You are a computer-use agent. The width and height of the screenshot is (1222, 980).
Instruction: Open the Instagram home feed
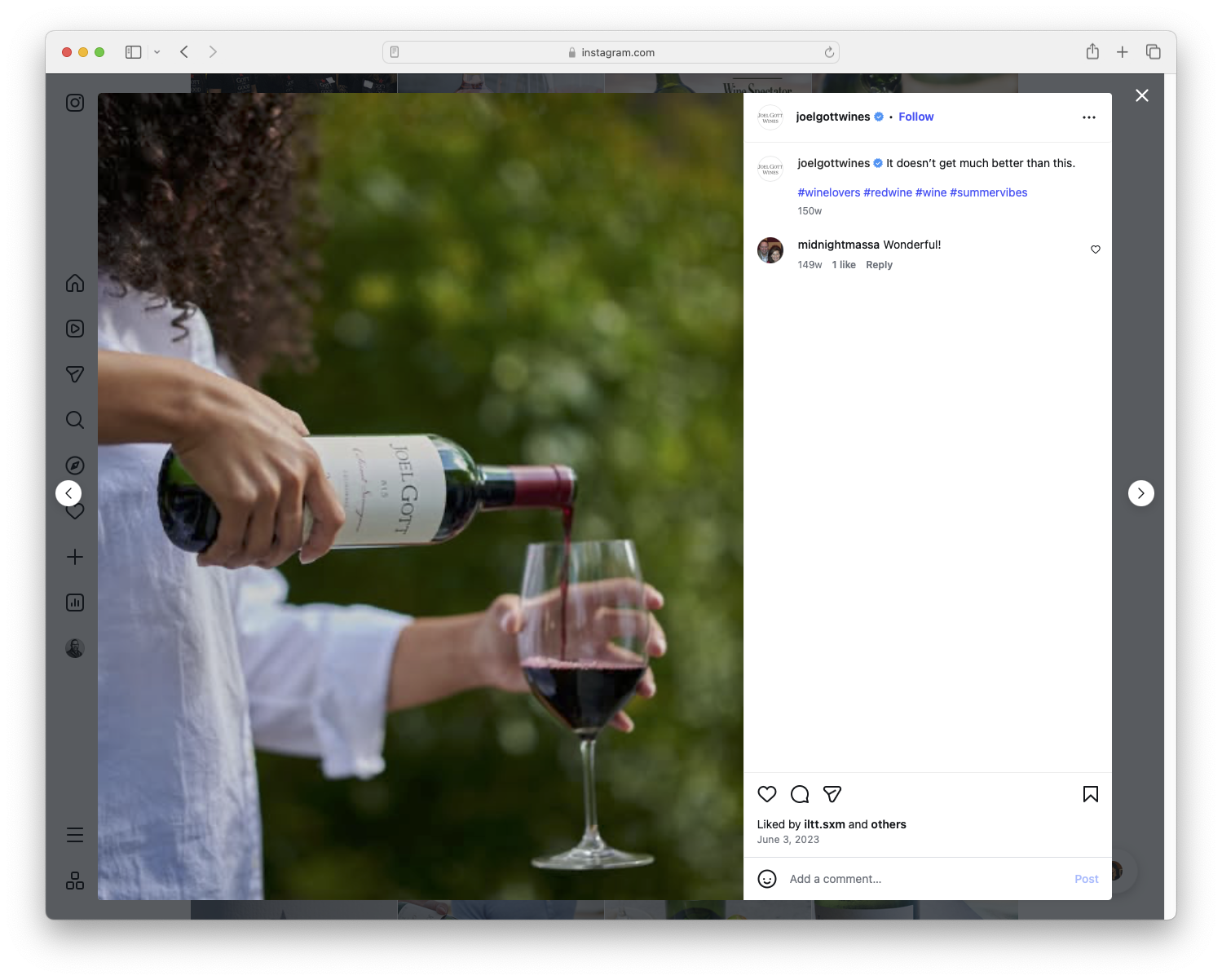[x=74, y=283]
